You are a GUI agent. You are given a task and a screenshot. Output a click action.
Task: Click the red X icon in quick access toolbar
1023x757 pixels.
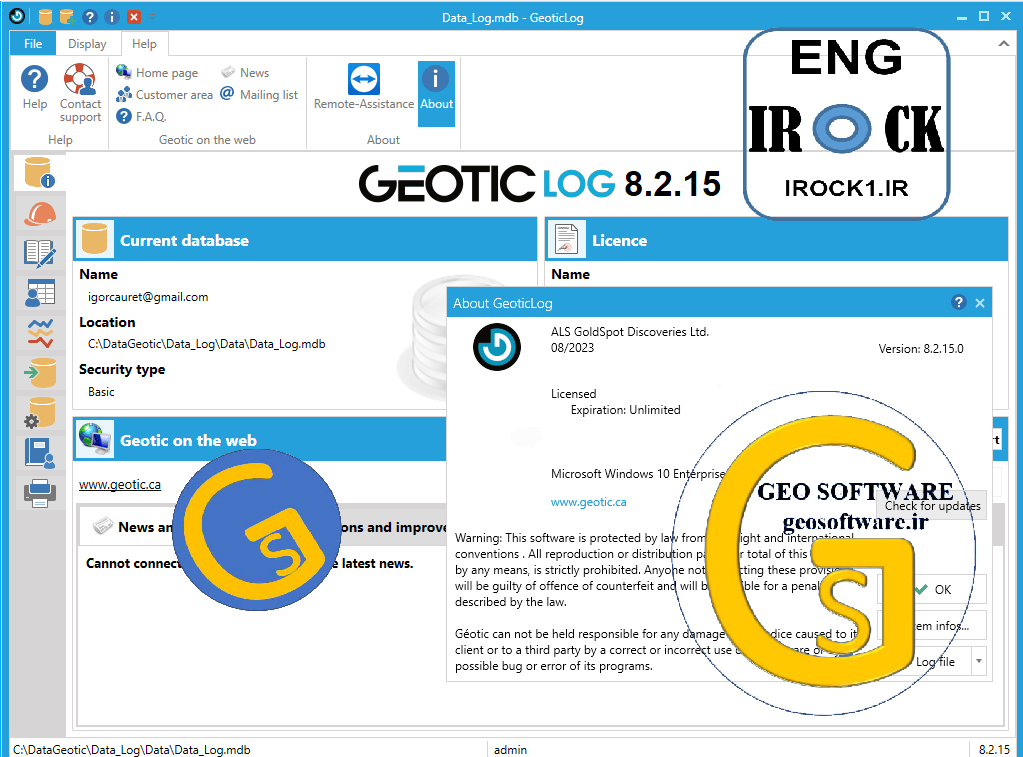click(x=134, y=17)
